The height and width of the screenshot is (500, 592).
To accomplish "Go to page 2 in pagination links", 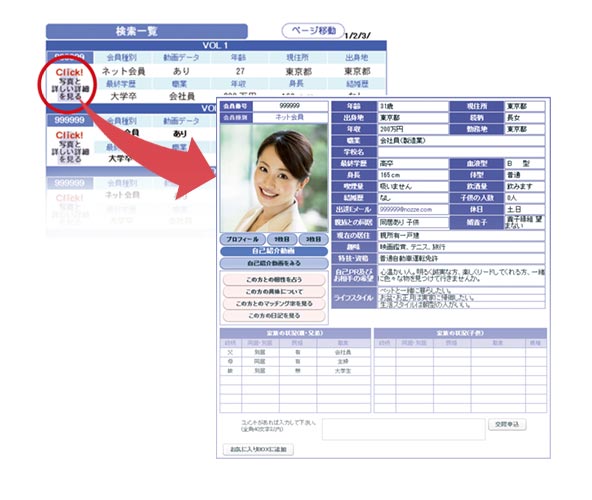I will click(355, 36).
